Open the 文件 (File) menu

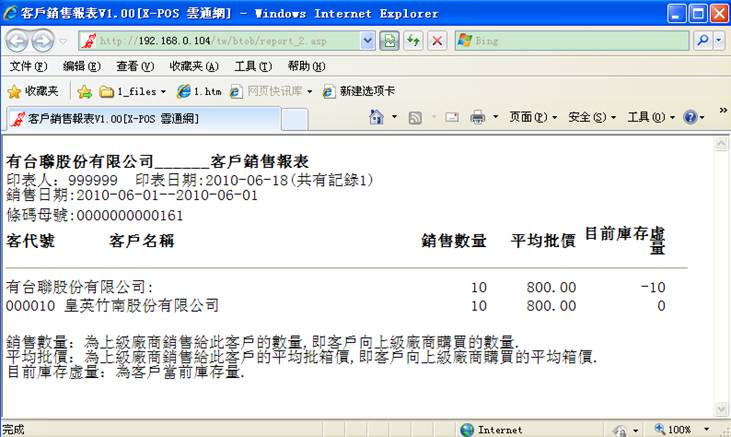(x=27, y=66)
